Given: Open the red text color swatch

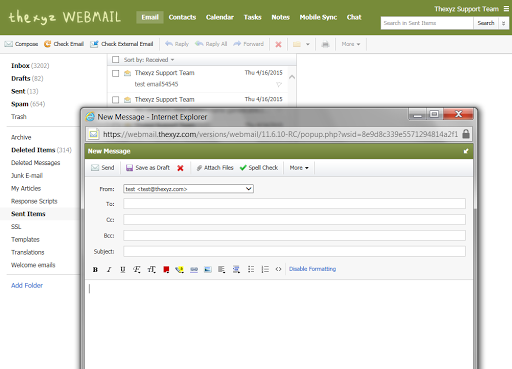Looking at the screenshot, I should point(166,269).
